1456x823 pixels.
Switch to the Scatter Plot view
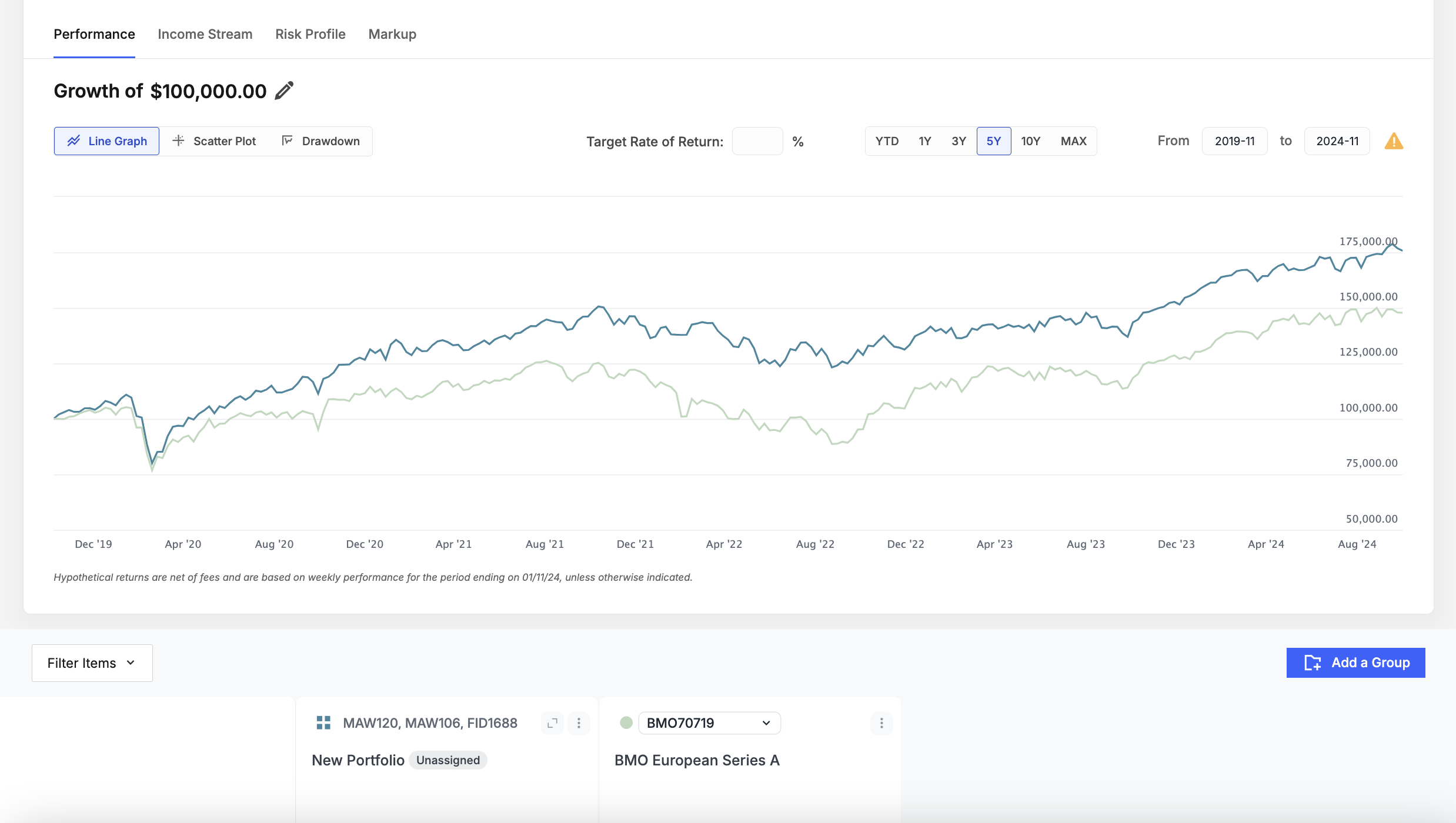point(214,141)
